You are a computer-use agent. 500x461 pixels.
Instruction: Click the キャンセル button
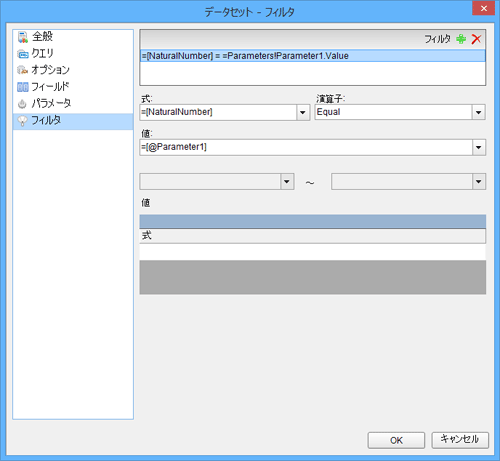click(460, 440)
